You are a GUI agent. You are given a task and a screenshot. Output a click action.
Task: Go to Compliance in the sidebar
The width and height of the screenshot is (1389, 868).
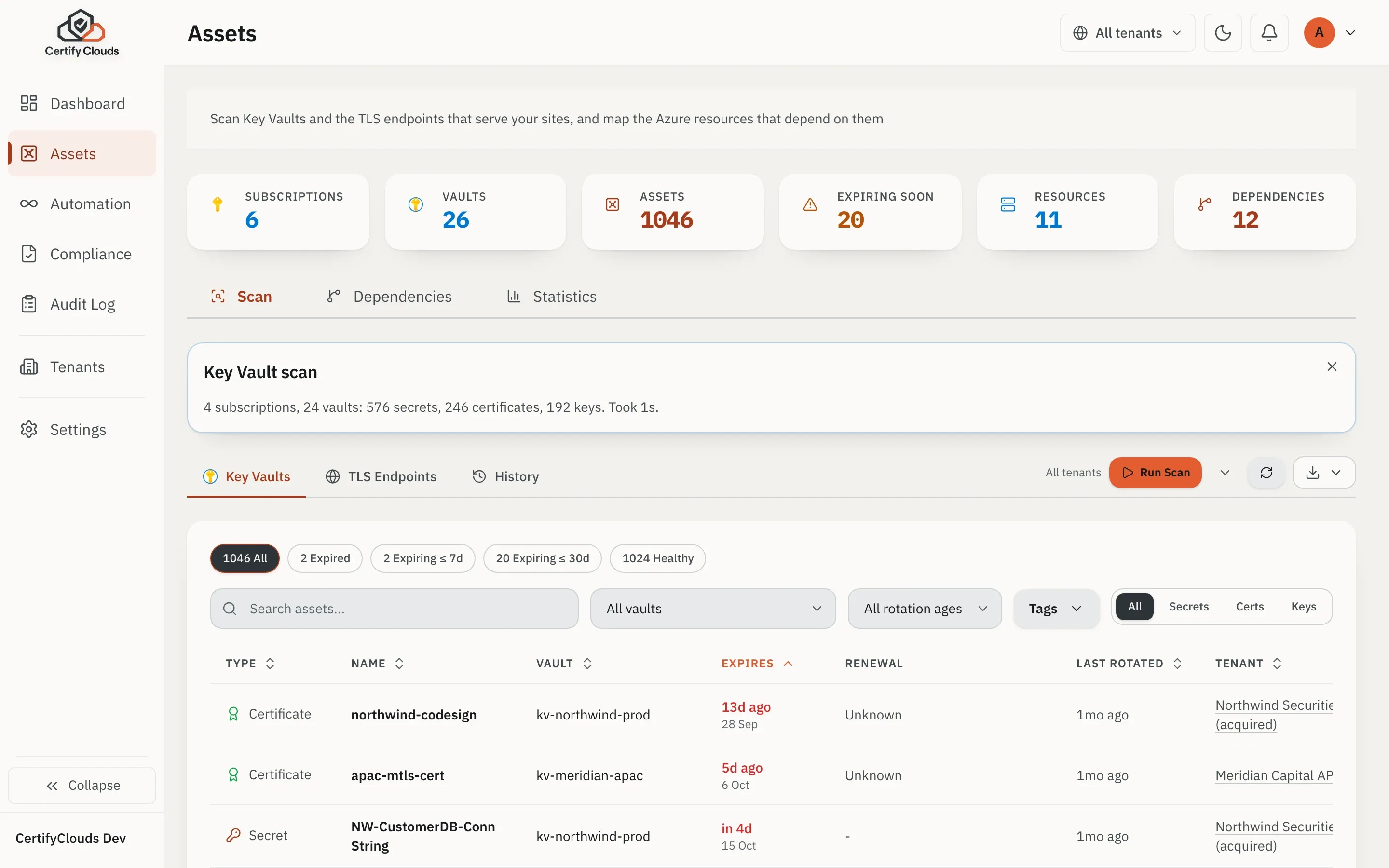[82, 254]
